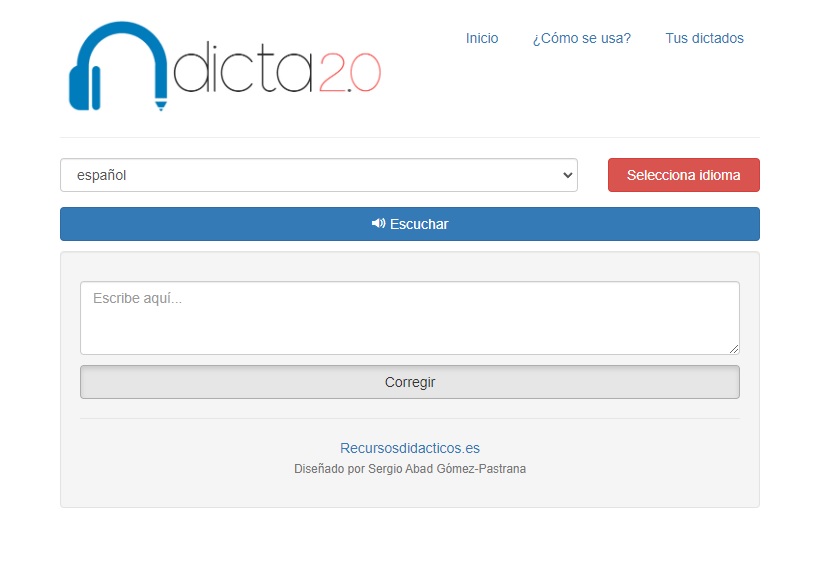Open the Inicio page
Screen dimensions: 825x575
point(481,38)
